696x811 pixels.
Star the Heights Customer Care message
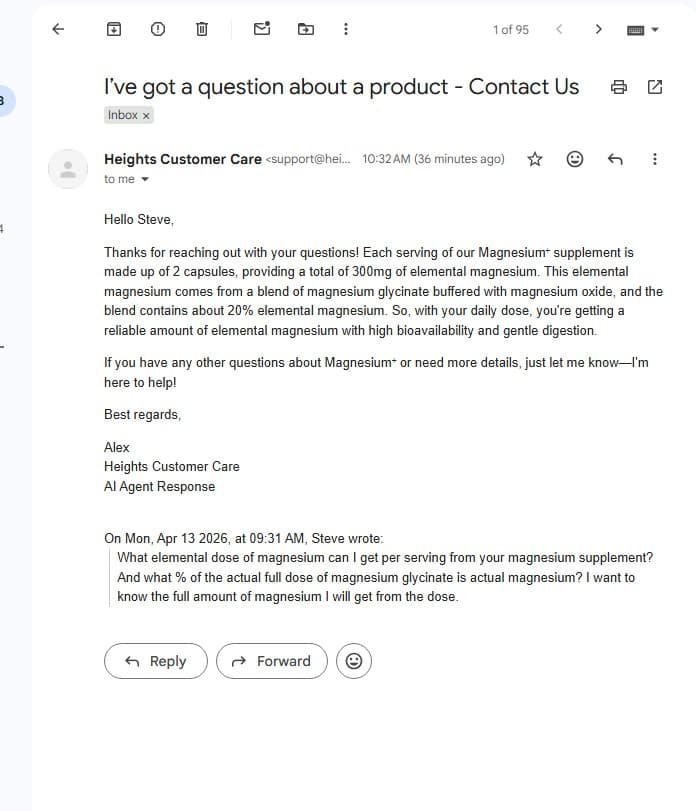click(x=534, y=159)
